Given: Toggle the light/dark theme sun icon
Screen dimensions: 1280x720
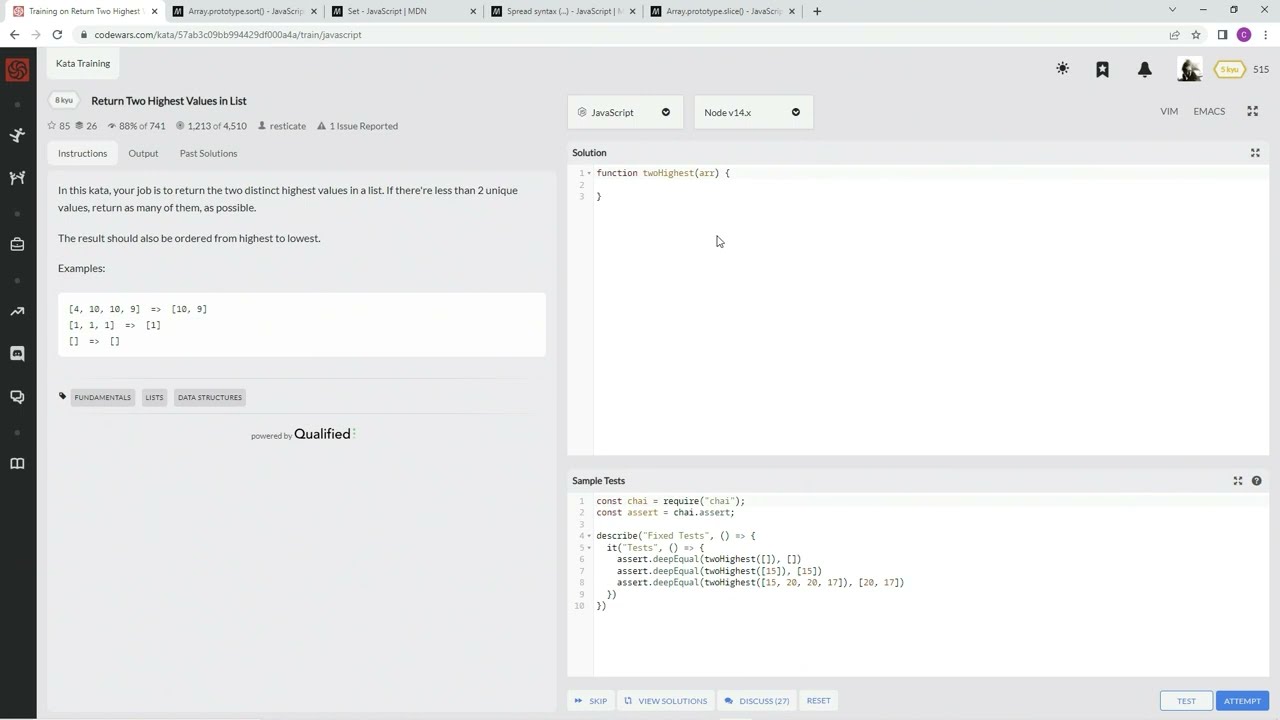Looking at the screenshot, I should pyautogui.click(x=1062, y=69).
